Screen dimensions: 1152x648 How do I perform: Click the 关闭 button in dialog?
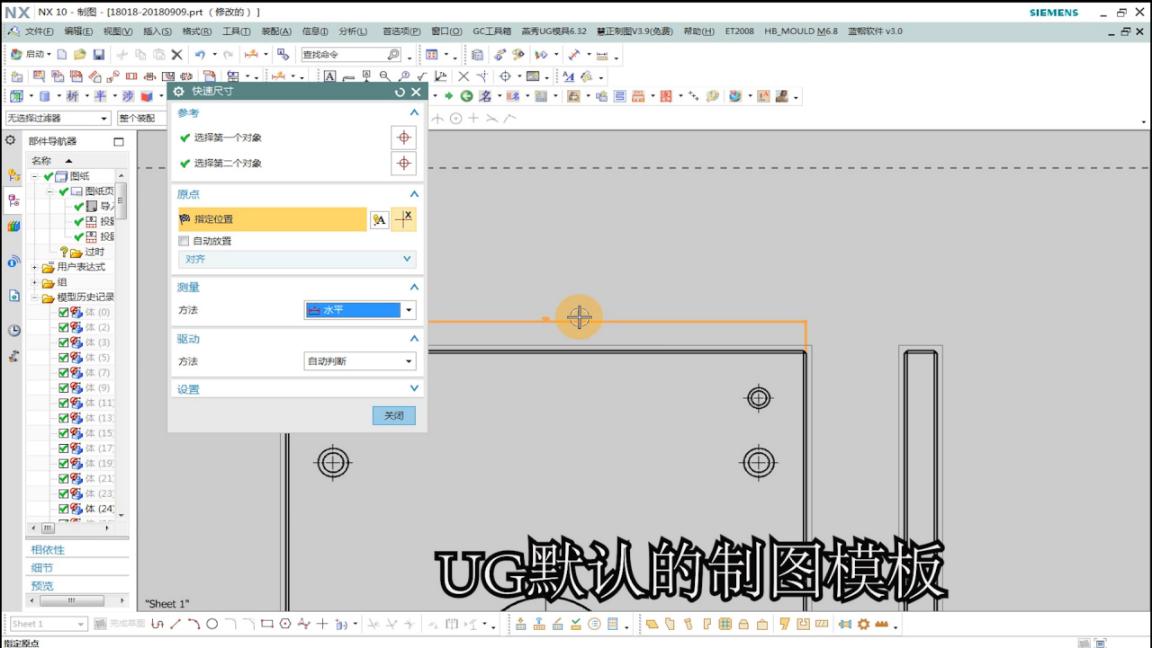(394, 416)
